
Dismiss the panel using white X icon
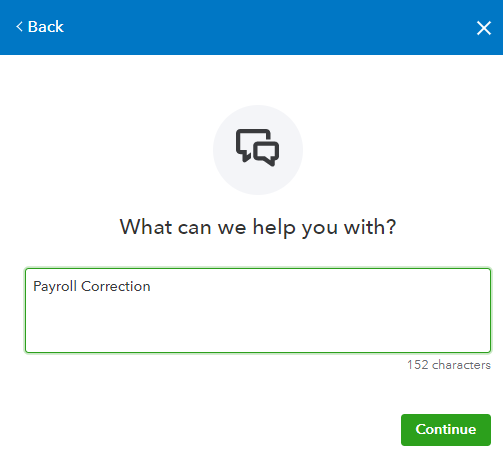[x=484, y=28]
